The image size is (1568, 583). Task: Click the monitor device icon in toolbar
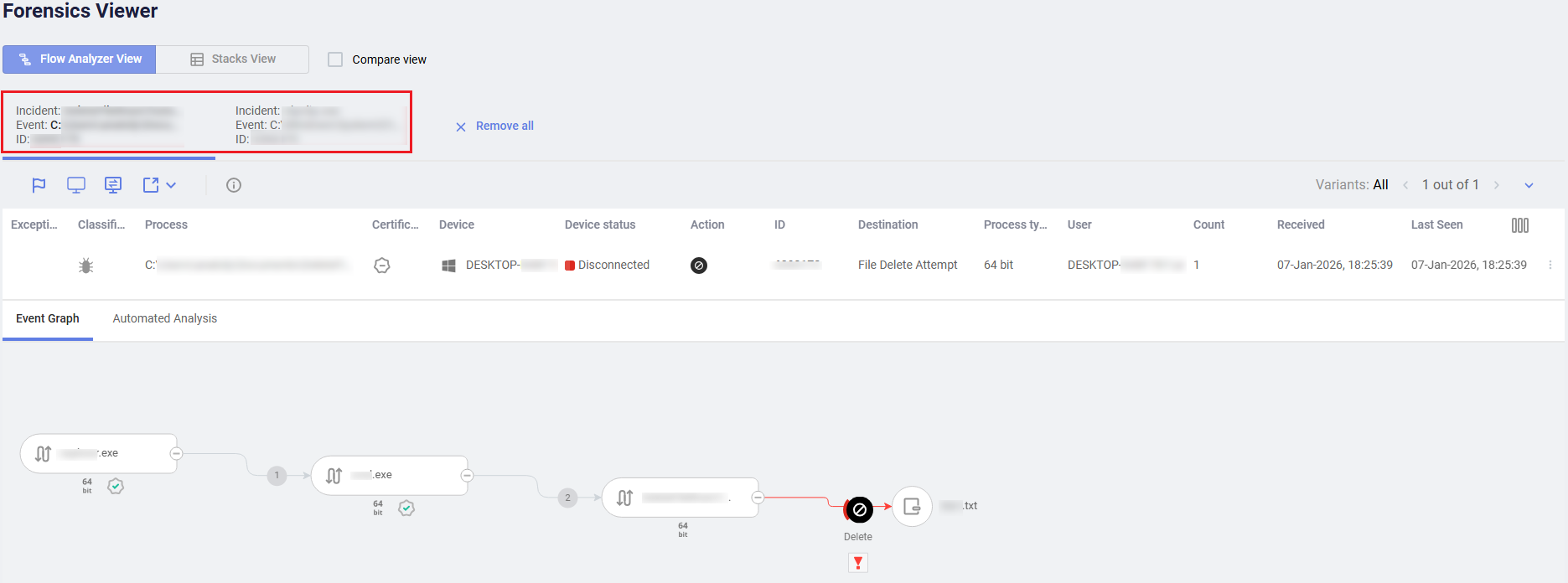76,185
